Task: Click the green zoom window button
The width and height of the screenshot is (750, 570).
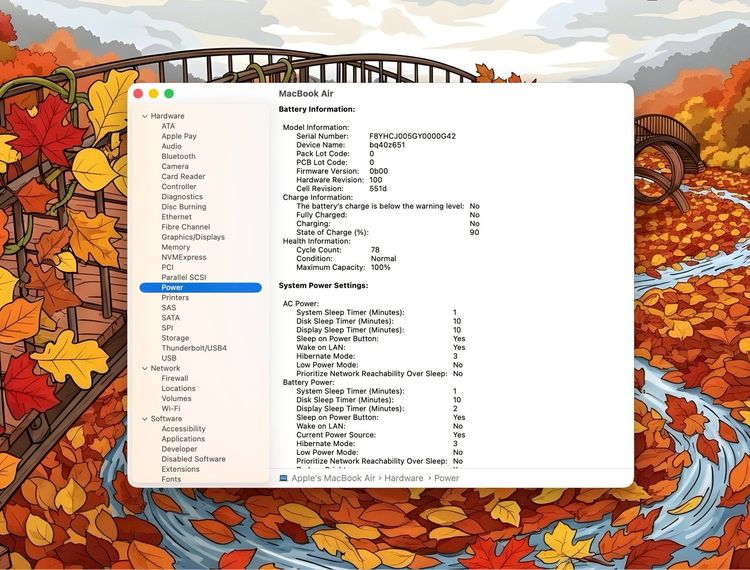Action: tap(169, 94)
